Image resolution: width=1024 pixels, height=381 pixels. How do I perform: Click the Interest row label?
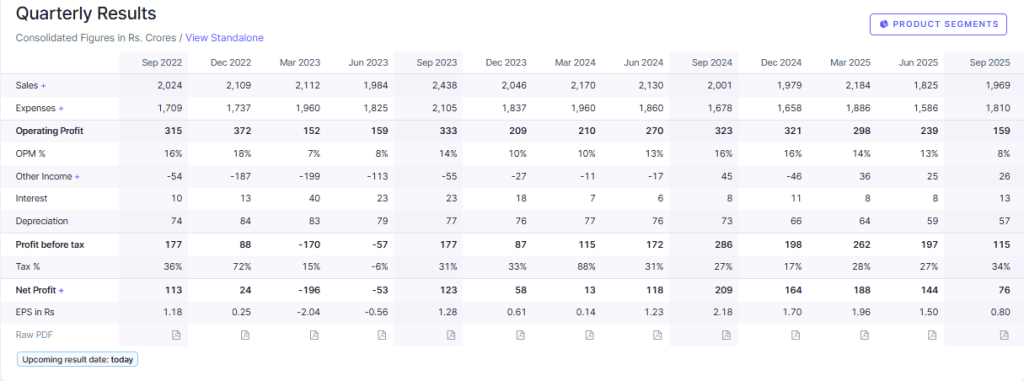(x=31, y=198)
